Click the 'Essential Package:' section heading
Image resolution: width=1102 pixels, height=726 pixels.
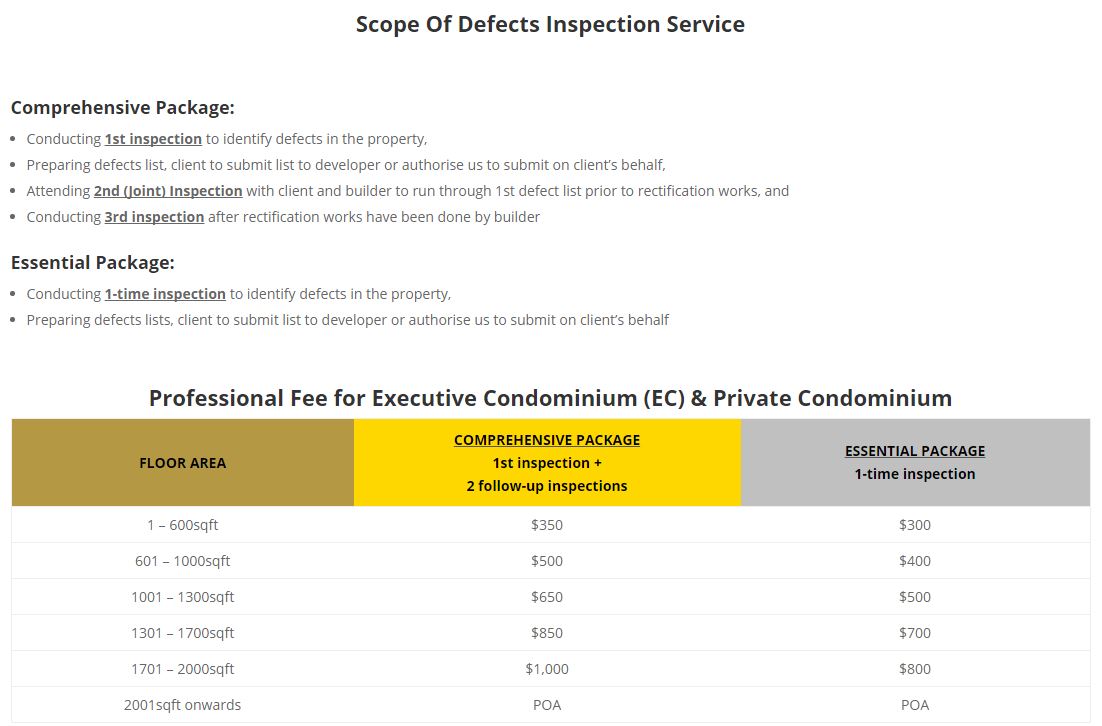coord(92,263)
